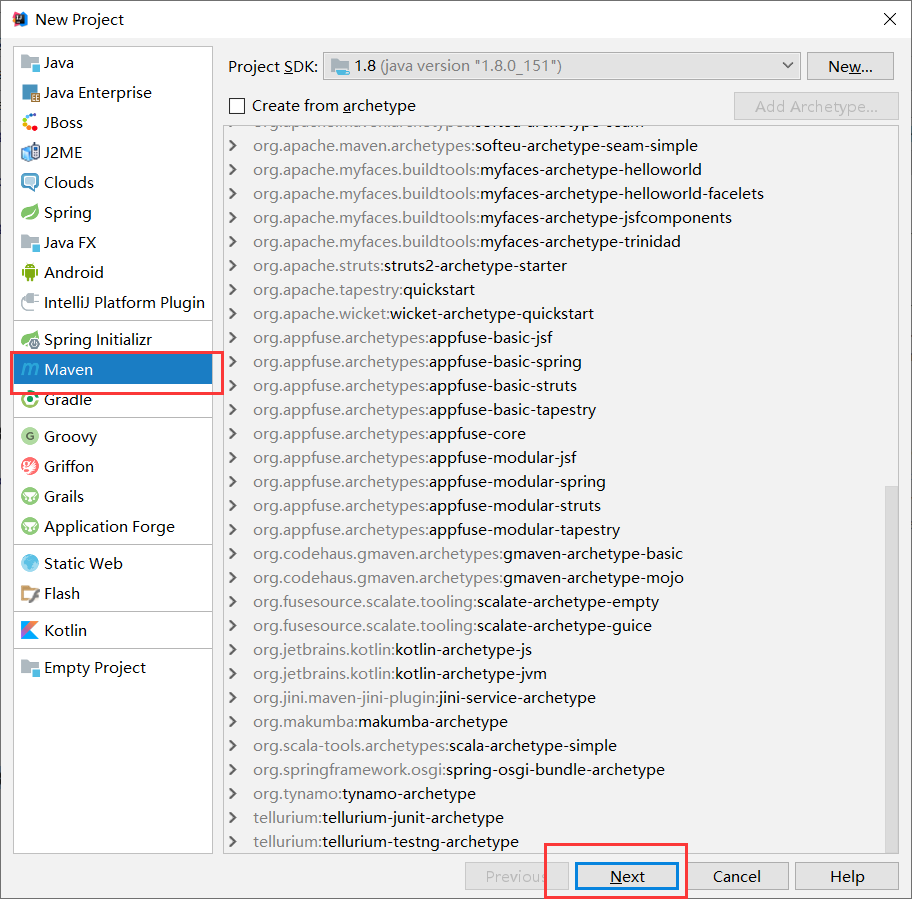Choose the Groovy icon

pos(30,436)
